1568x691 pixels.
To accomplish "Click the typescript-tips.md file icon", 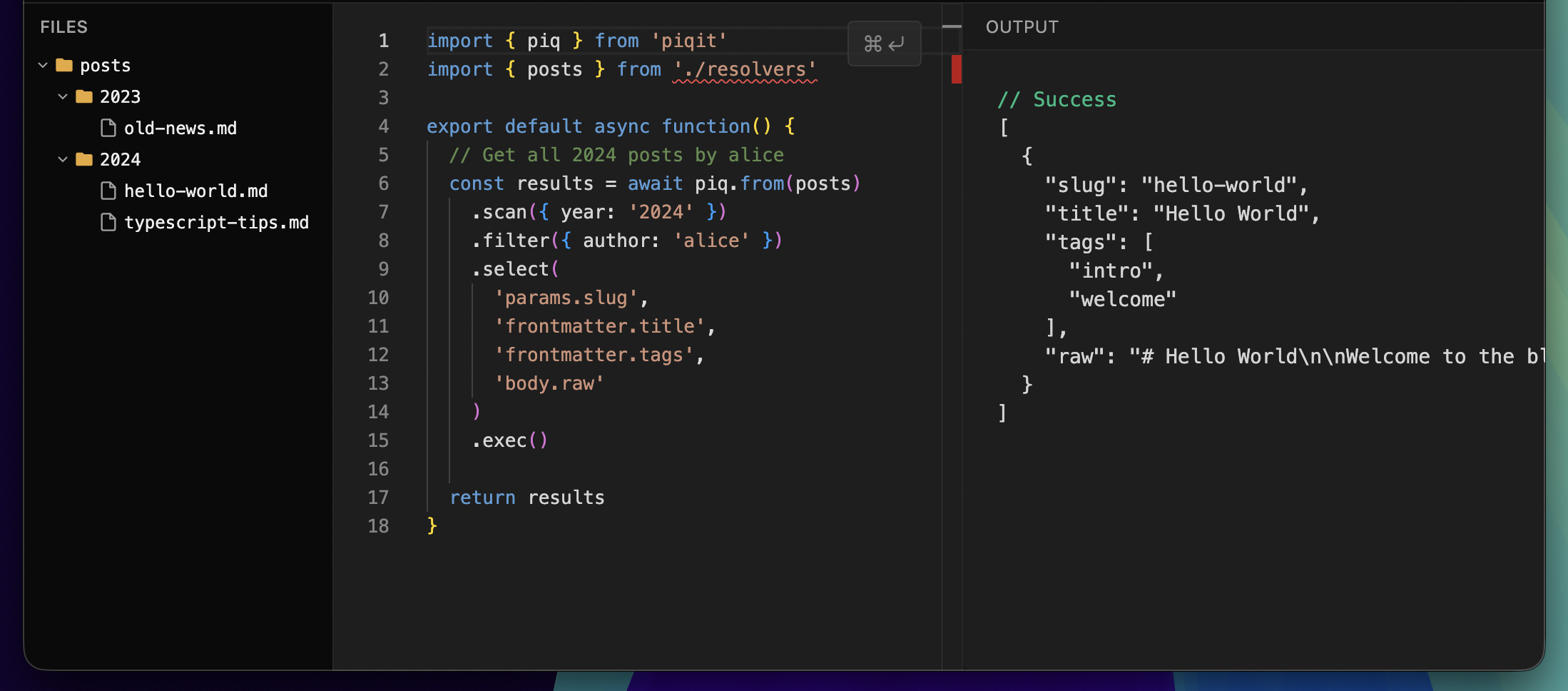I will pos(108,223).
